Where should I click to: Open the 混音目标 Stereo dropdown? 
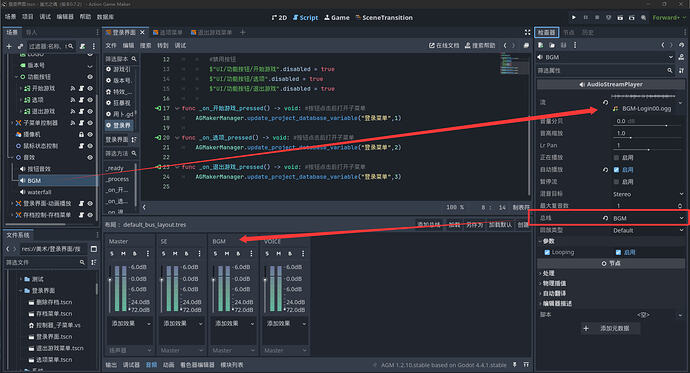[x=648, y=194]
